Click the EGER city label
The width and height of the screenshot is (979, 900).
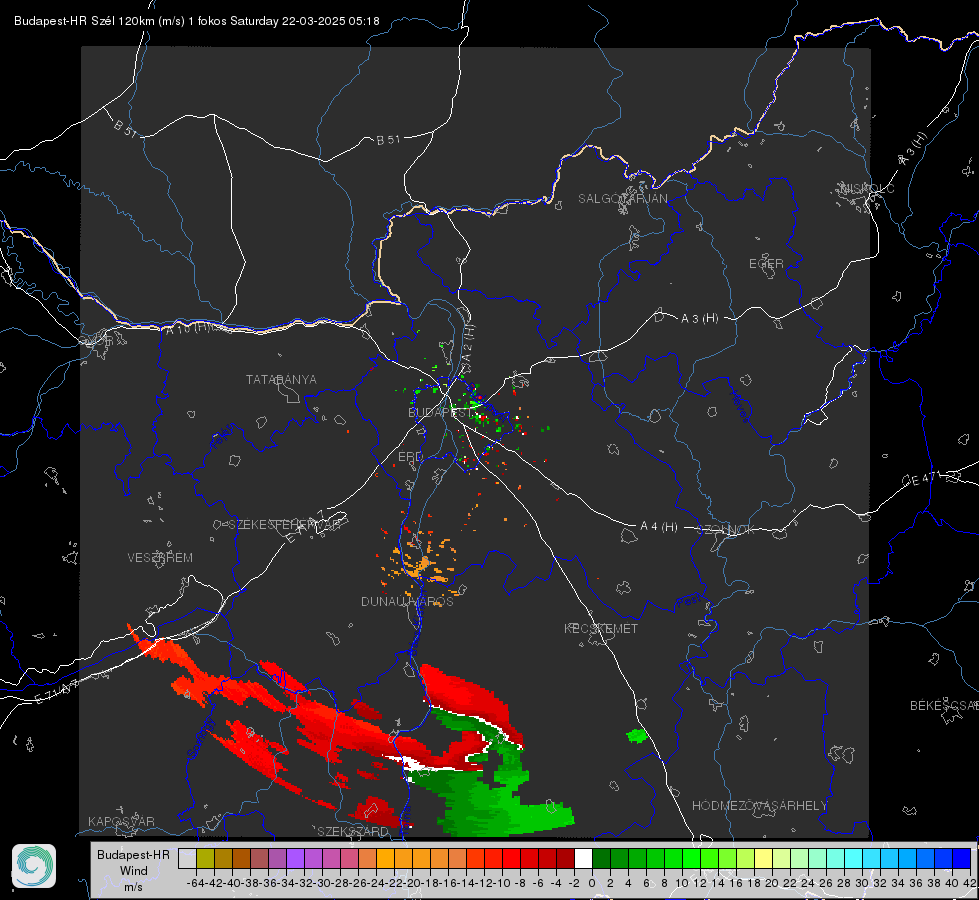[766, 264]
